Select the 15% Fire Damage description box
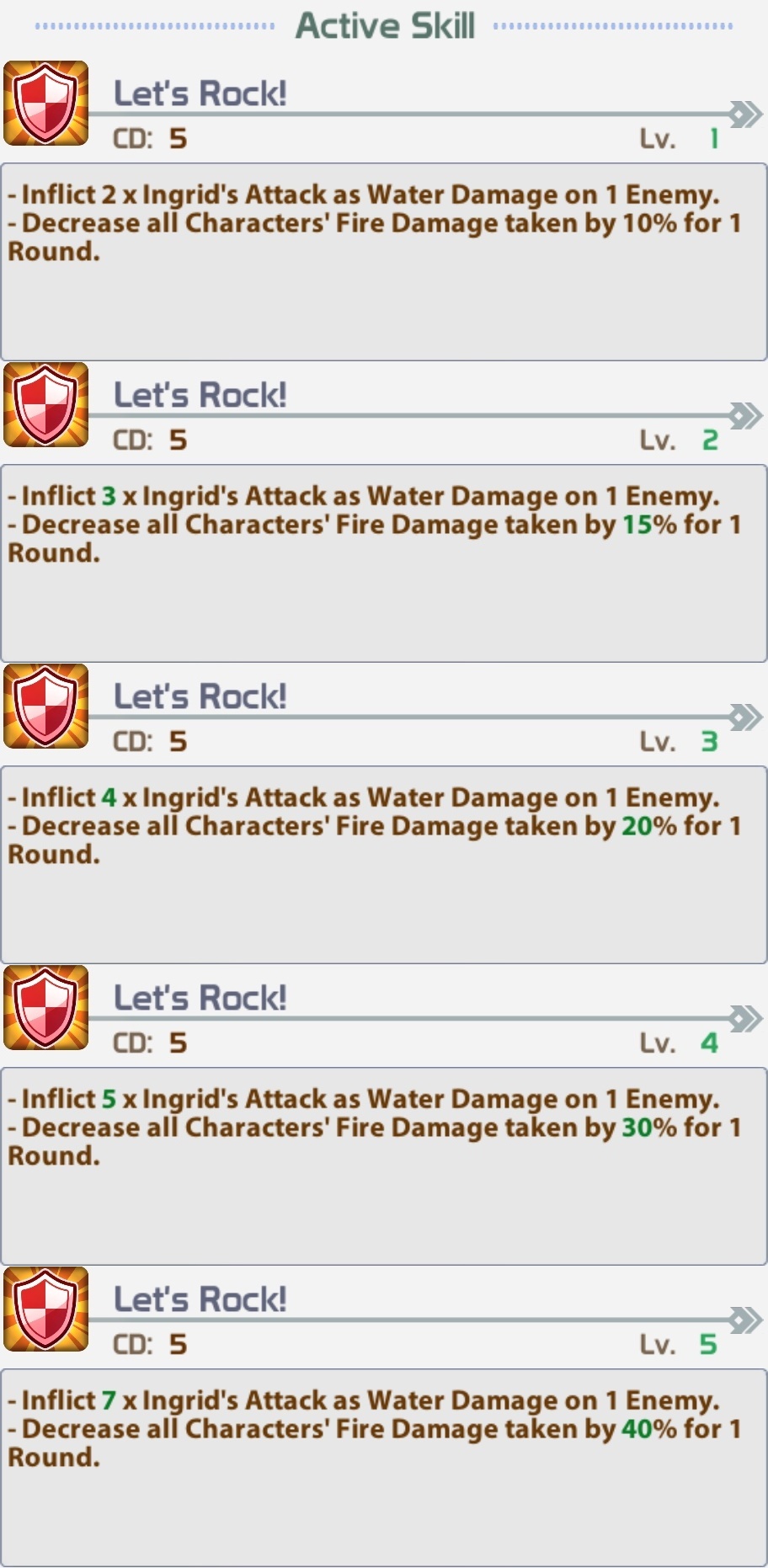Viewport: 768px width, 1568px height. (x=384, y=563)
